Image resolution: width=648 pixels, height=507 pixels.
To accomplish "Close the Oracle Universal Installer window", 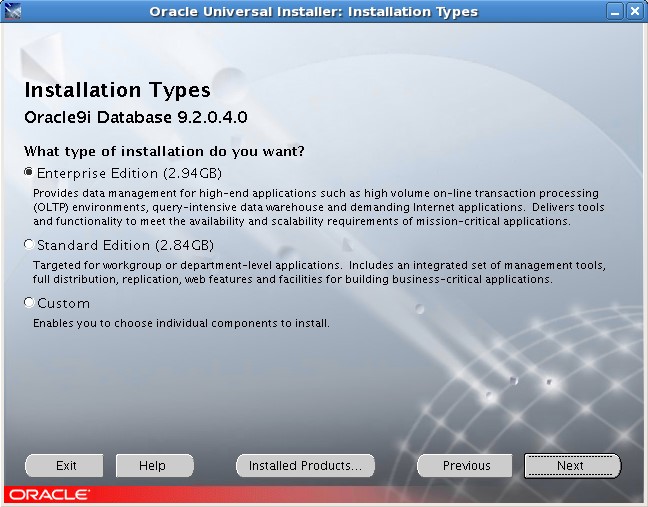I will [x=635, y=12].
